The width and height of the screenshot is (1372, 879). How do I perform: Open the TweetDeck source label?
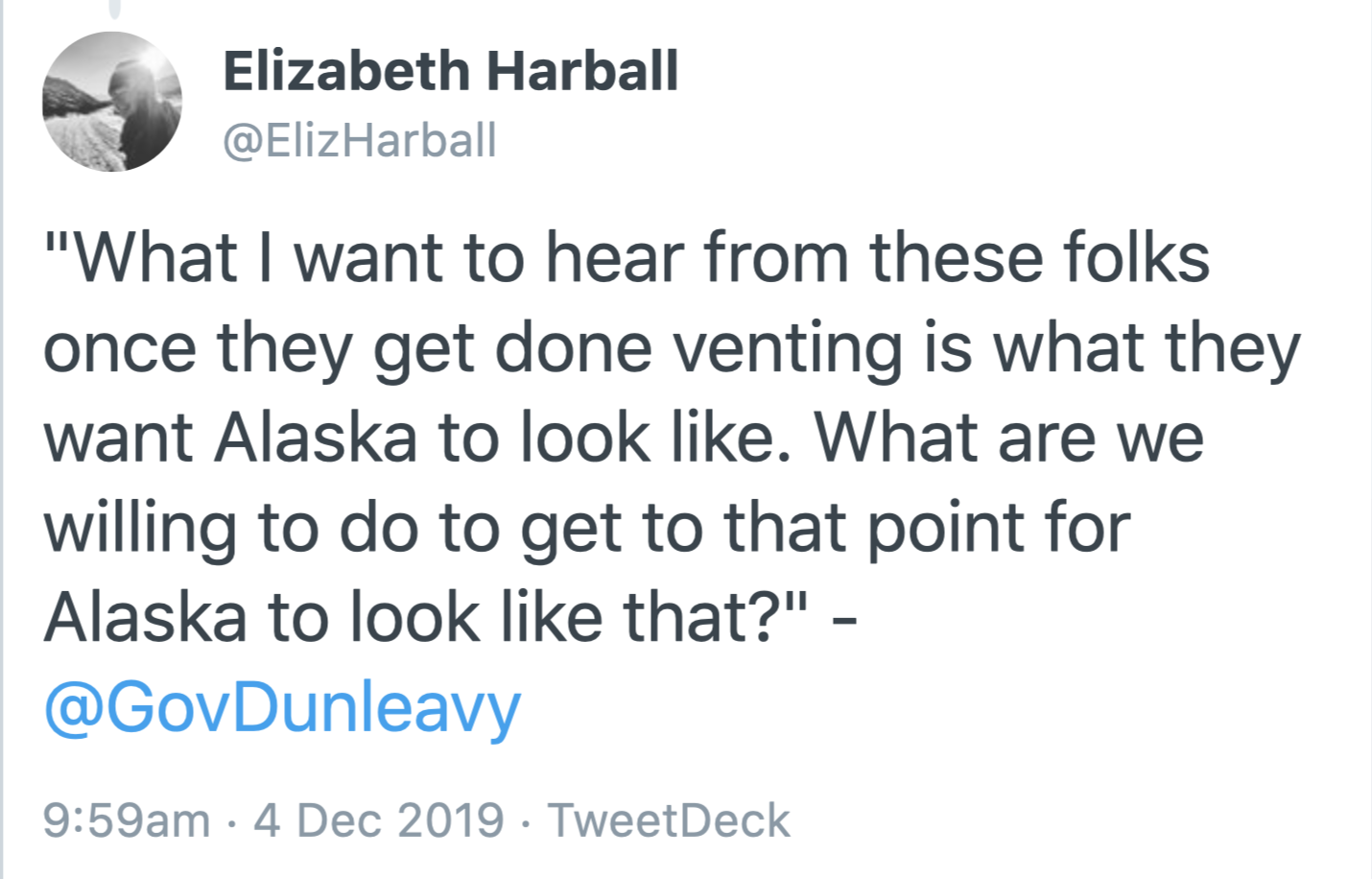pyautogui.click(x=668, y=821)
